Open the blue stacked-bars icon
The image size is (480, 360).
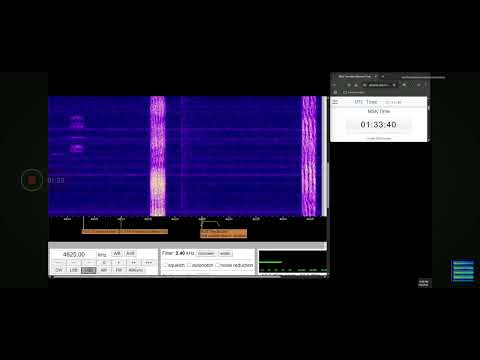click(463, 271)
